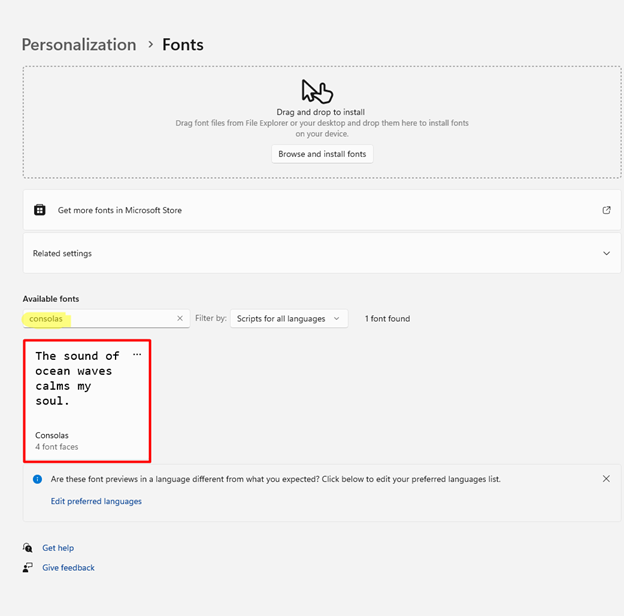Click the Microsoft Store icon
The image size is (624, 616).
point(39,210)
